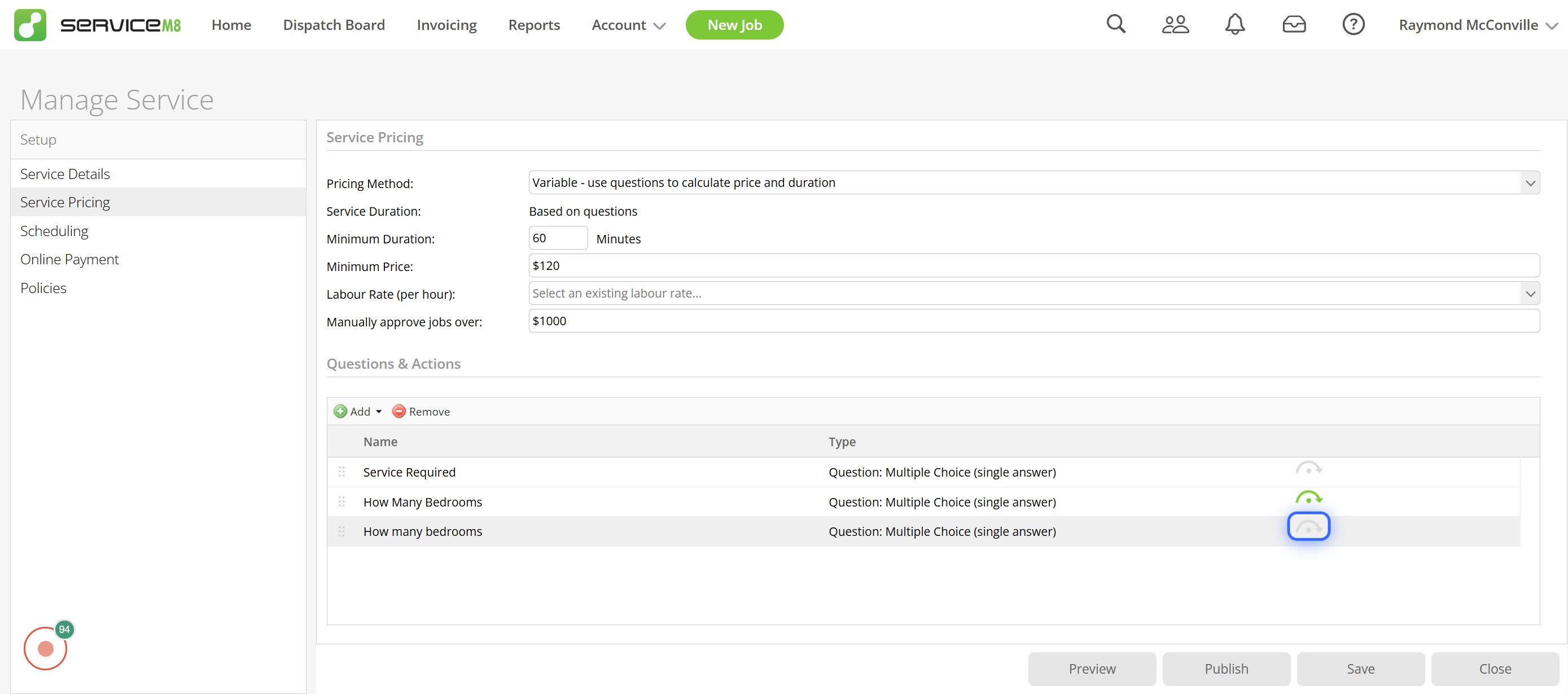This screenshot has width=1568, height=694.
Task: Open Dispatch Board page
Action: tap(334, 25)
